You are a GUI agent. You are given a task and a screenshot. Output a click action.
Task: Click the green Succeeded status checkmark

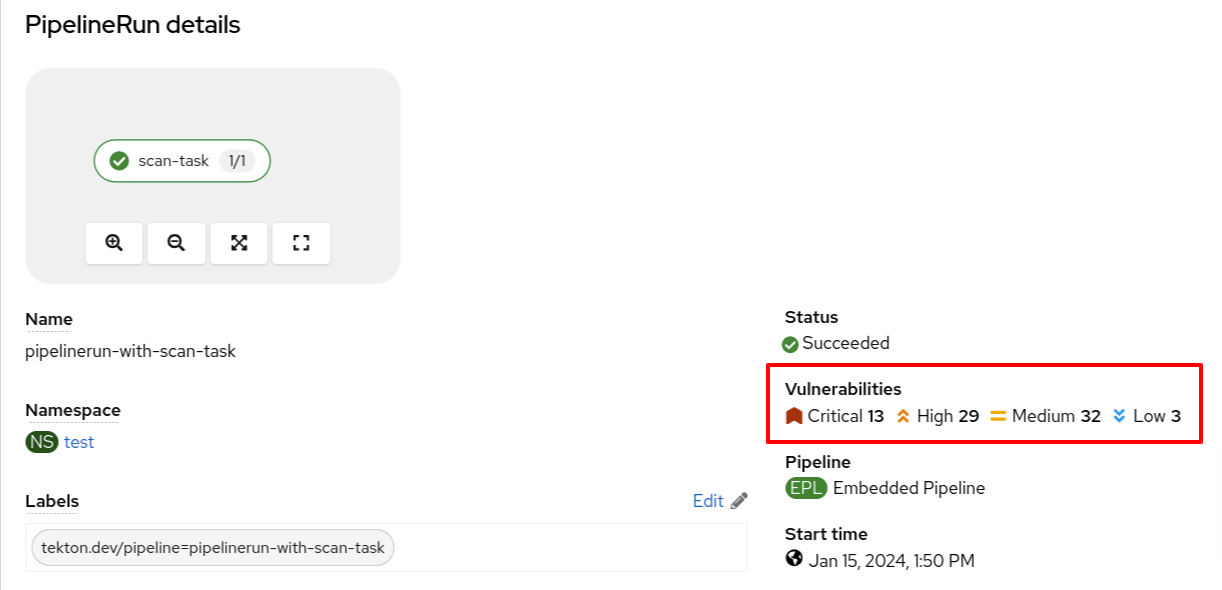(791, 344)
